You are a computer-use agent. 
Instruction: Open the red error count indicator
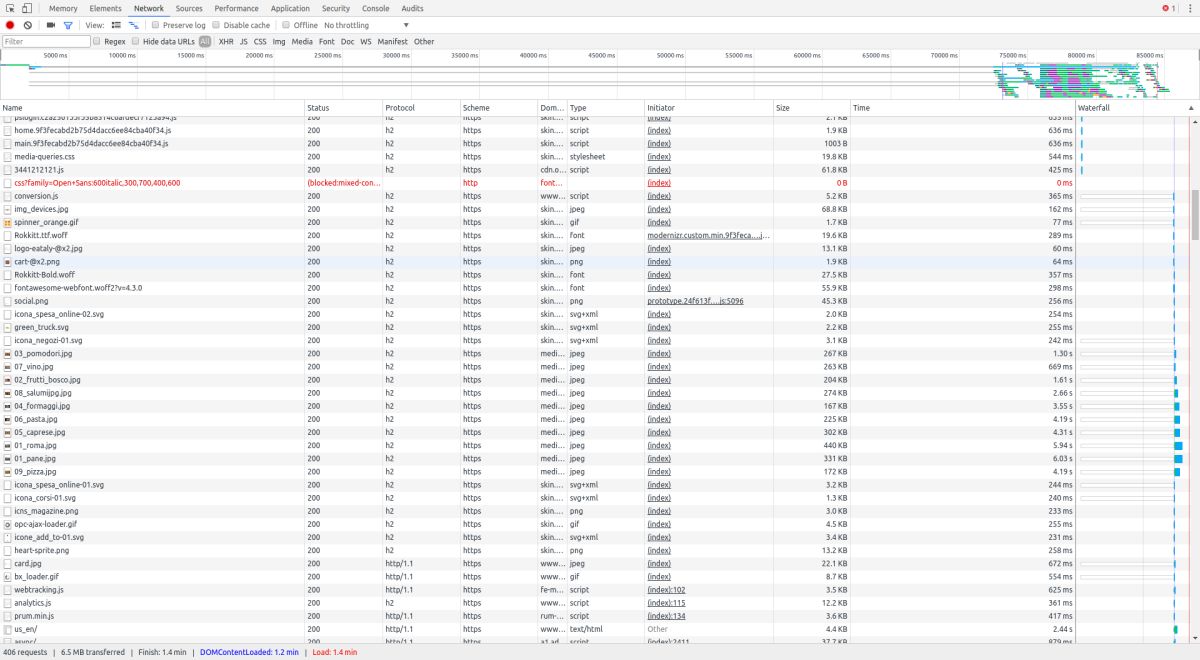coord(1167,8)
